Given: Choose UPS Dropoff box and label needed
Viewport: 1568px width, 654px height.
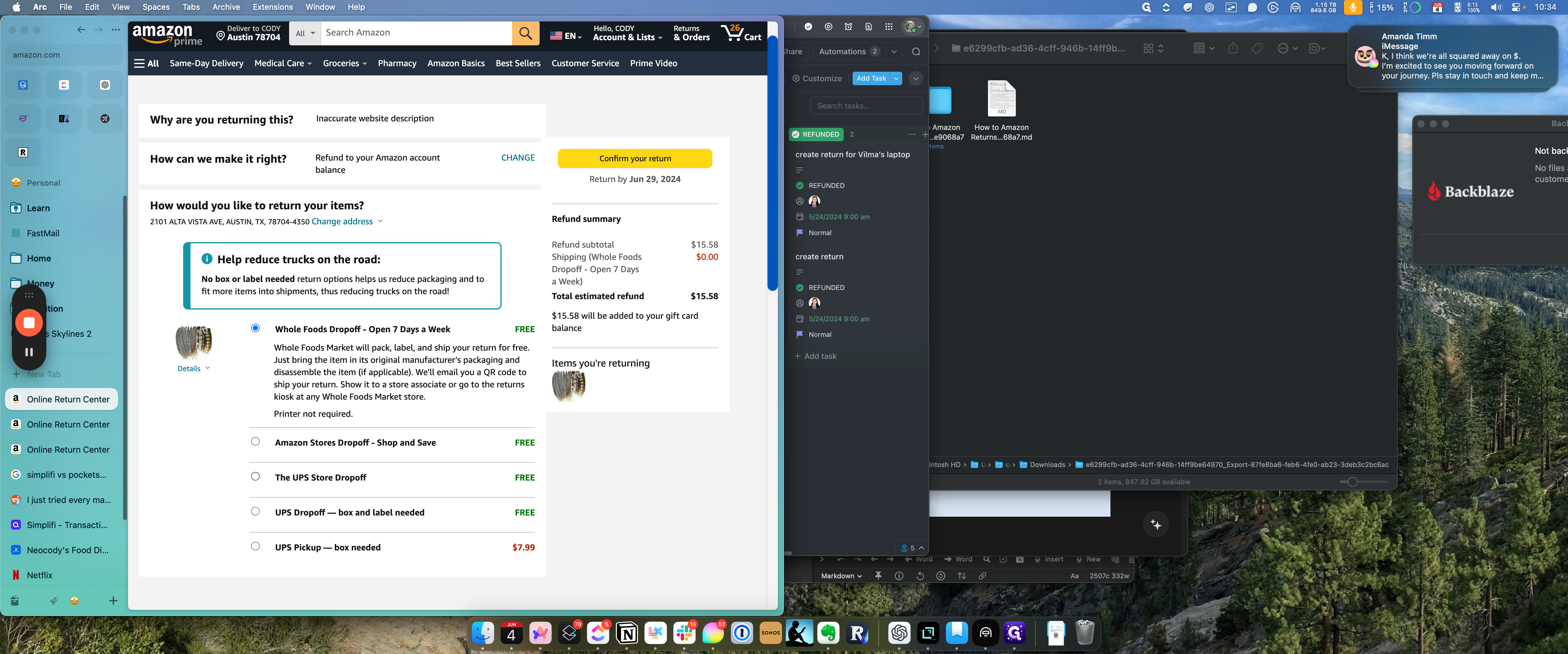Looking at the screenshot, I should click(x=255, y=511).
